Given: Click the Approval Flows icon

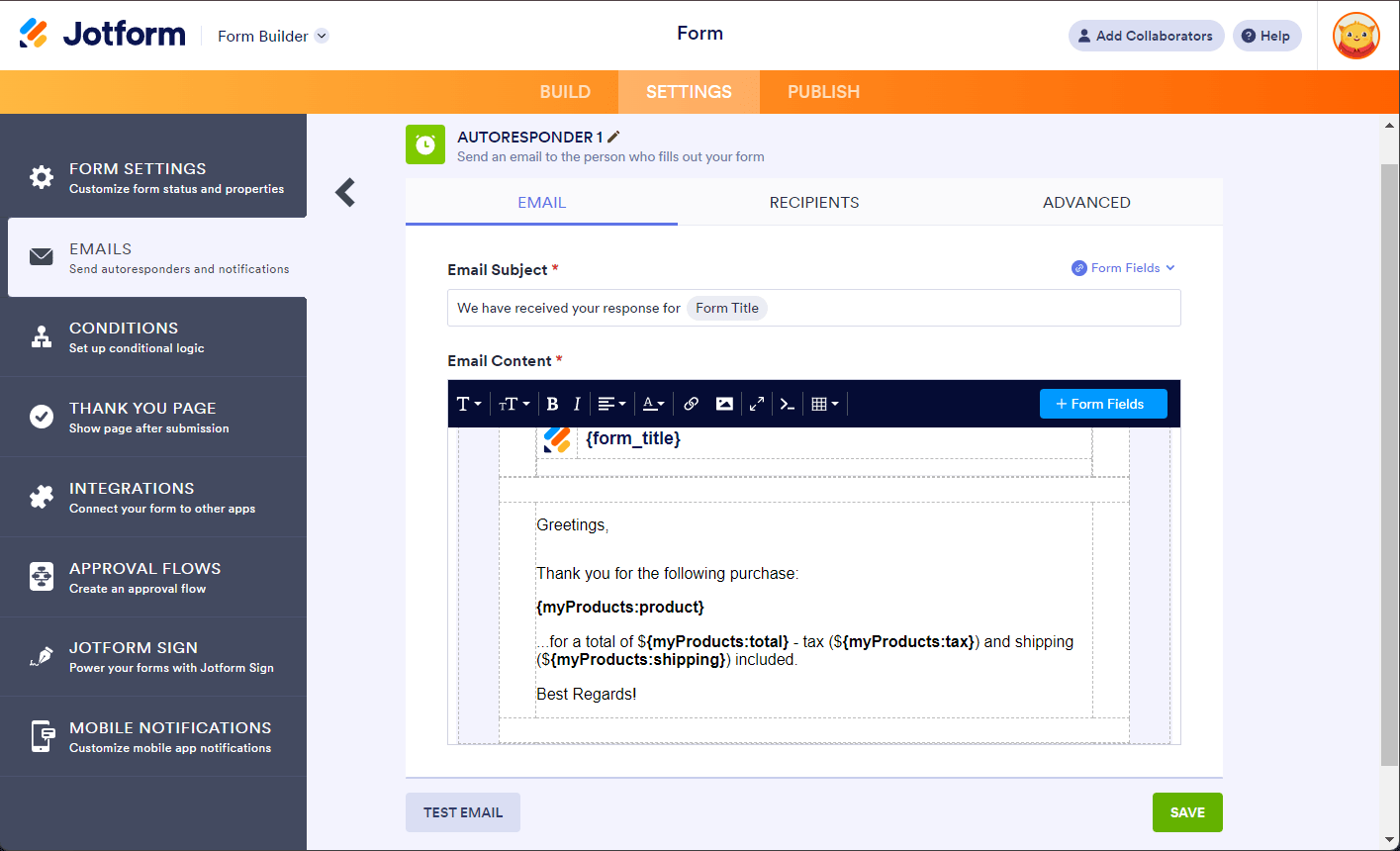Looking at the screenshot, I should [x=42, y=577].
